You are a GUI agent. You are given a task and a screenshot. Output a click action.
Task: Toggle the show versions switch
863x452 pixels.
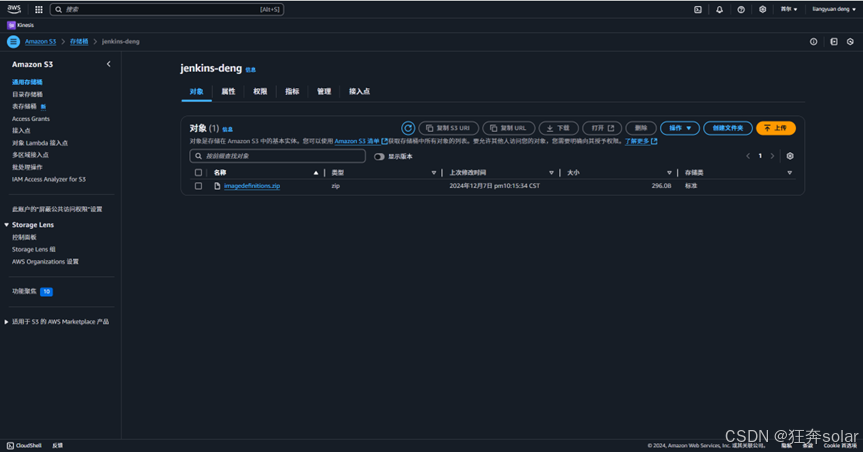pos(379,156)
